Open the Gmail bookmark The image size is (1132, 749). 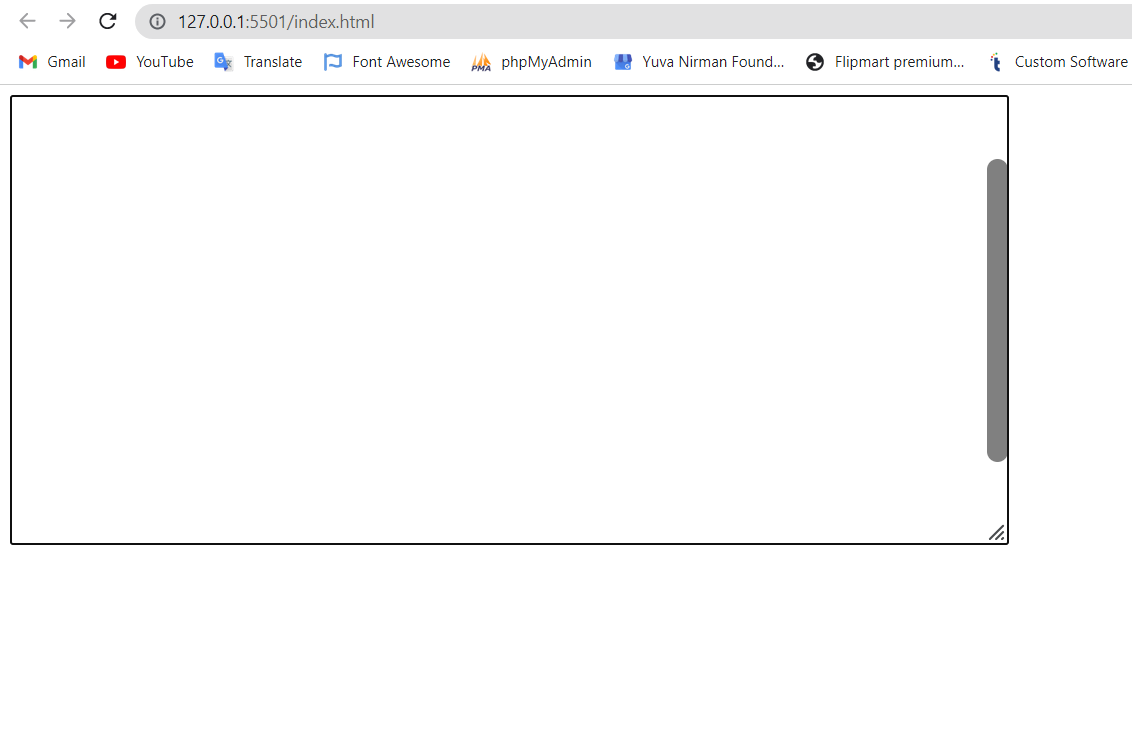click(x=51, y=61)
